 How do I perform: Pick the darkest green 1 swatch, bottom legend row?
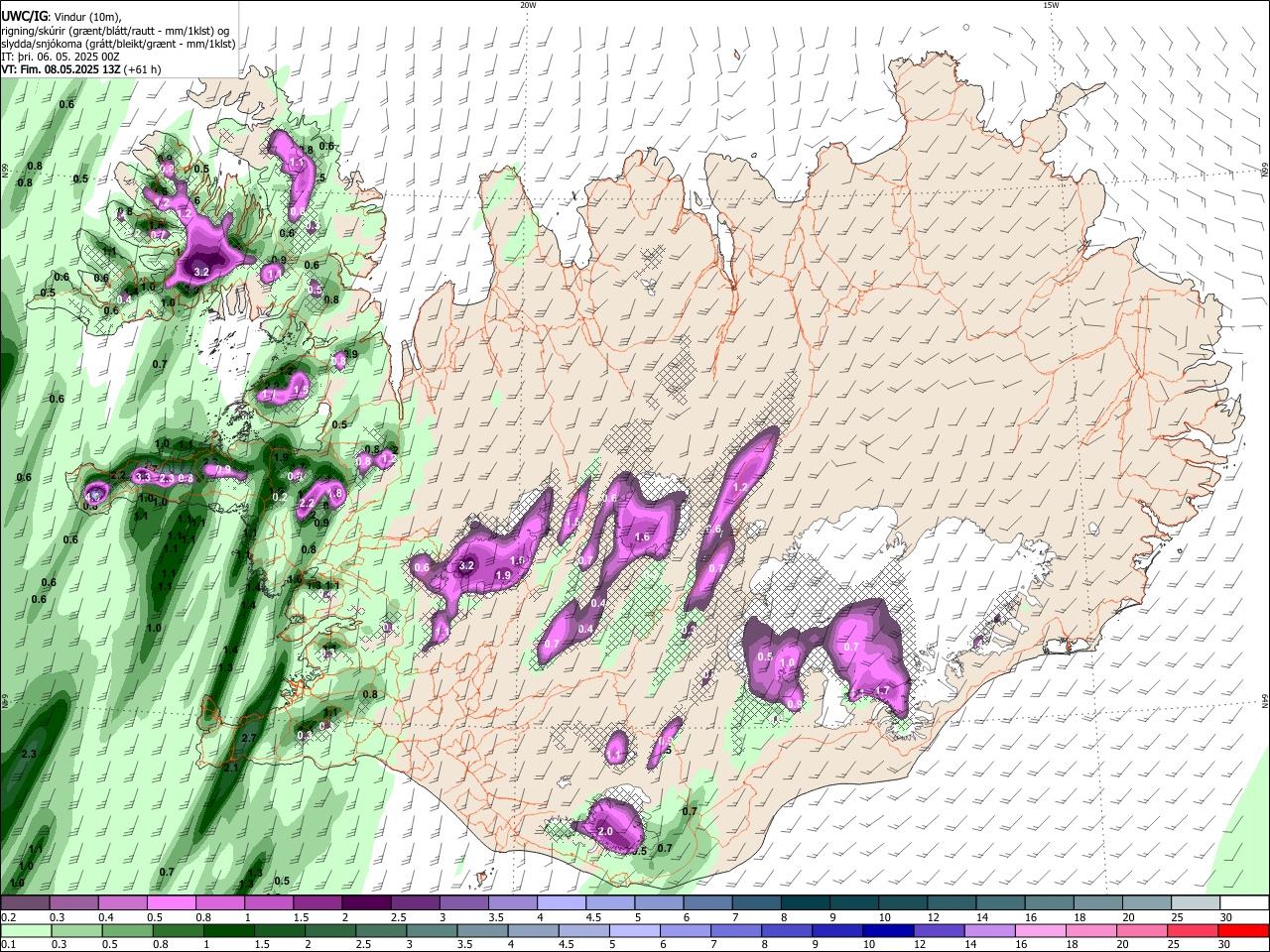point(230,930)
